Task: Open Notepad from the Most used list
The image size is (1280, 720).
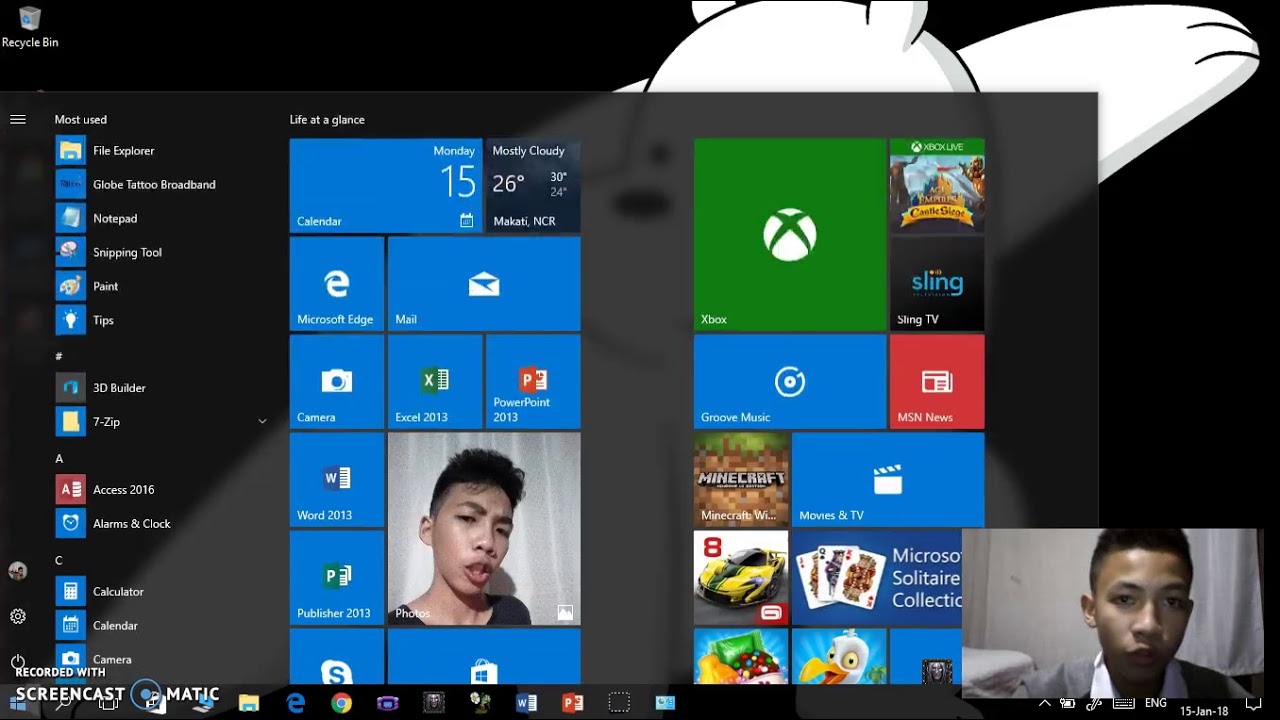Action: coord(162,219)
